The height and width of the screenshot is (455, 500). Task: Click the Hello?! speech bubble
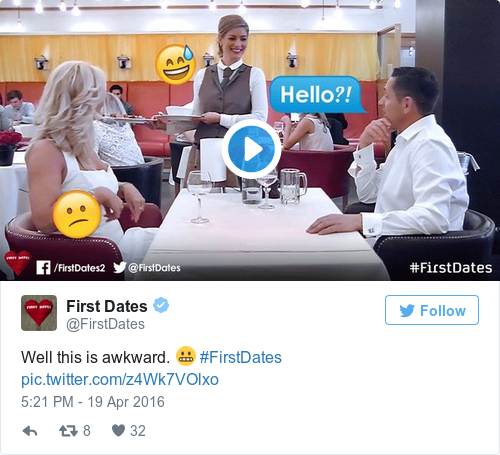(316, 95)
